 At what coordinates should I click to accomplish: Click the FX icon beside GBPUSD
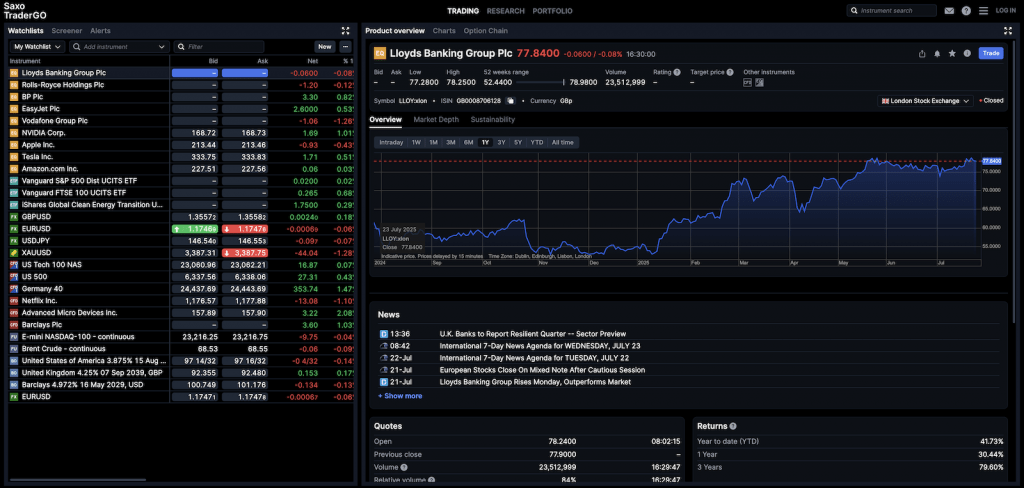point(14,217)
